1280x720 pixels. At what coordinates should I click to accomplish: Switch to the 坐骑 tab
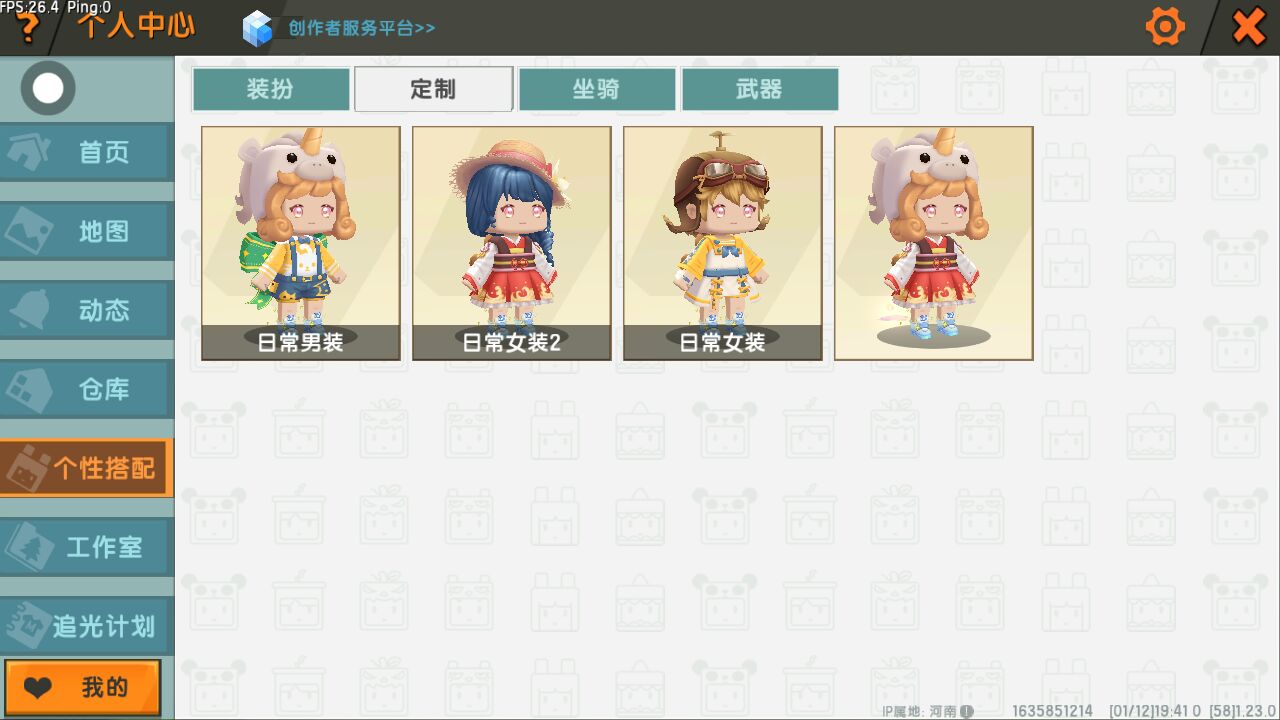(597, 89)
